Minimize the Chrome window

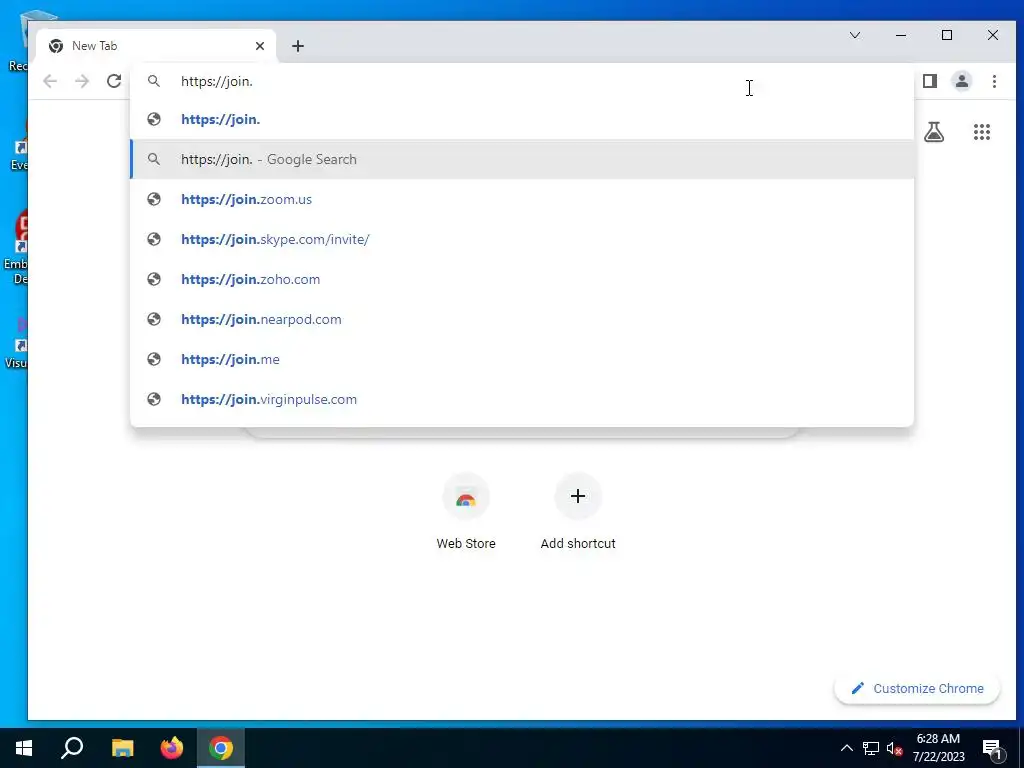pyautogui.click(x=901, y=35)
